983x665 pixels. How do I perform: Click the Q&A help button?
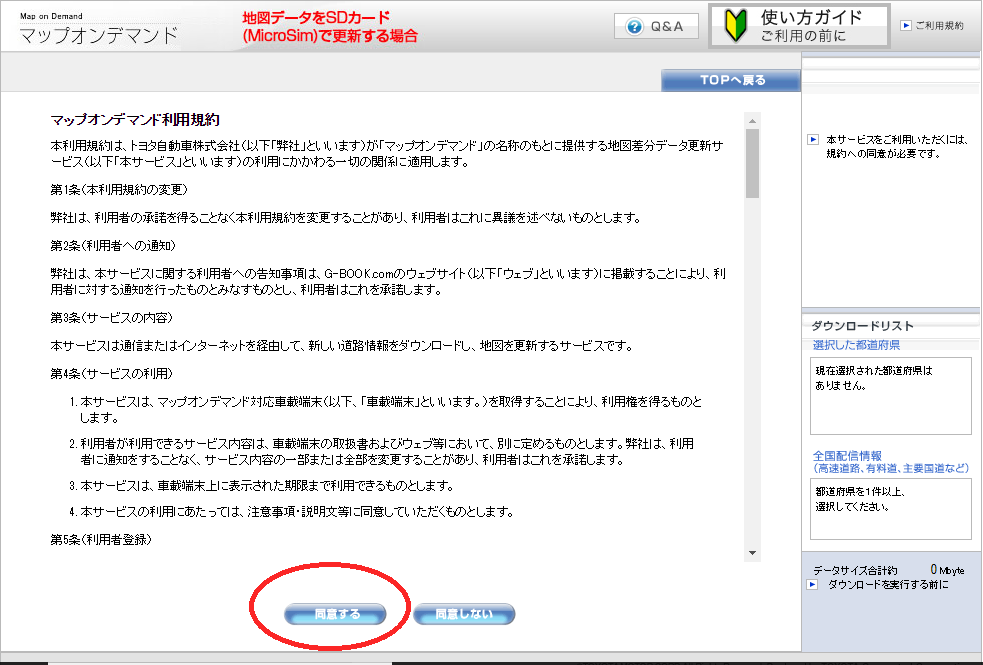tap(656, 26)
